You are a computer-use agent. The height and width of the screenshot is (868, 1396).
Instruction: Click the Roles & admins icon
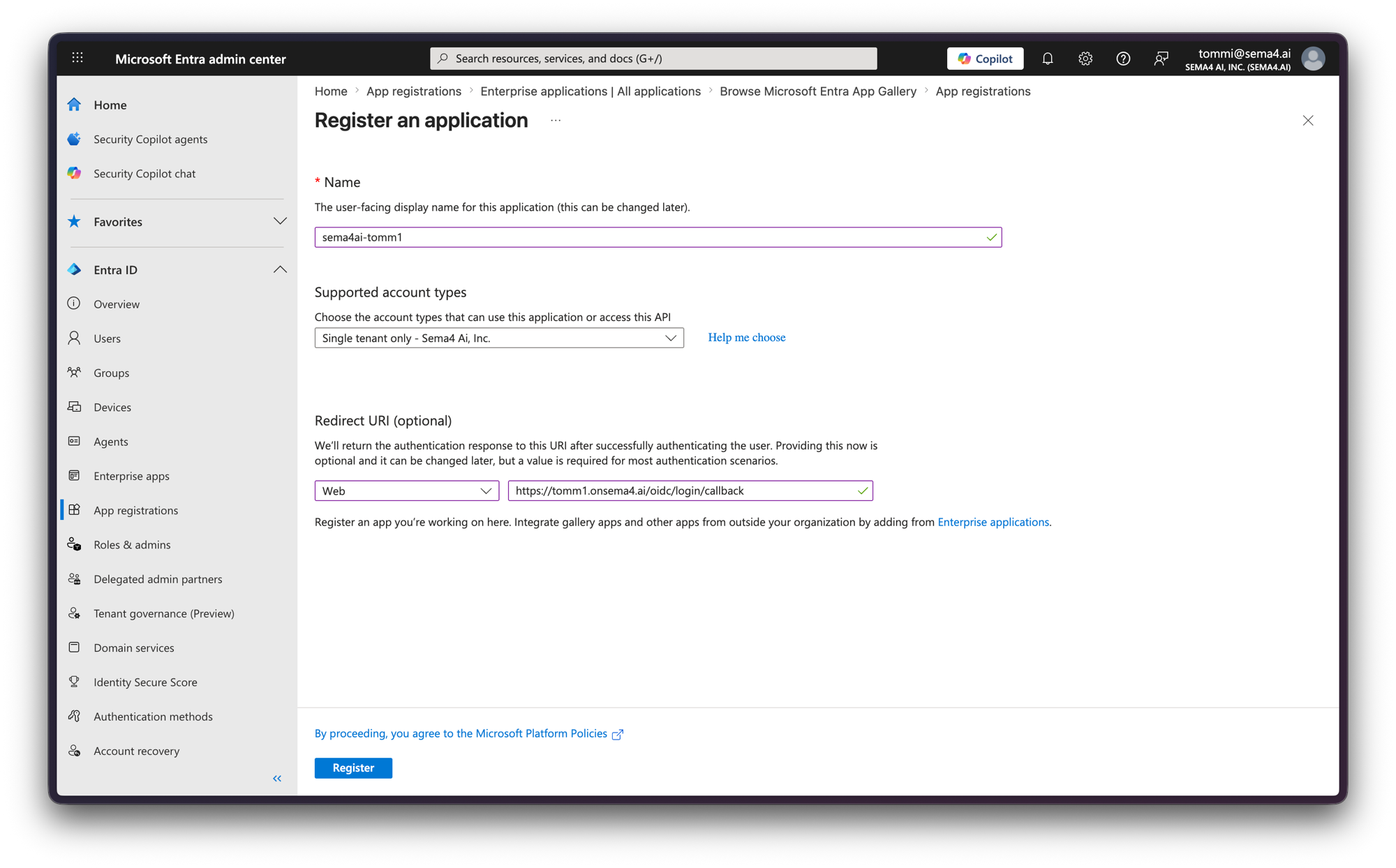click(x=74, y=544)
